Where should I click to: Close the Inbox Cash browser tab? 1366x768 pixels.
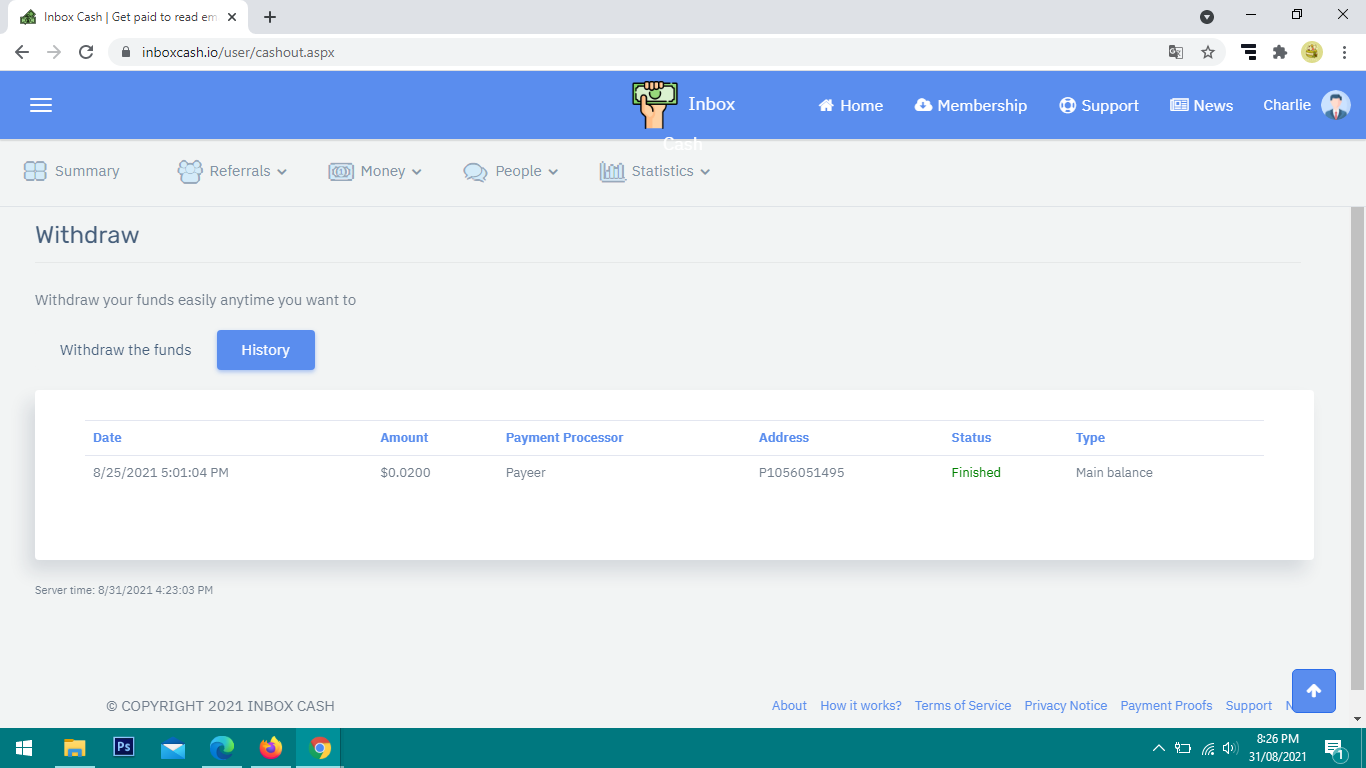click(x=232, y=17)
